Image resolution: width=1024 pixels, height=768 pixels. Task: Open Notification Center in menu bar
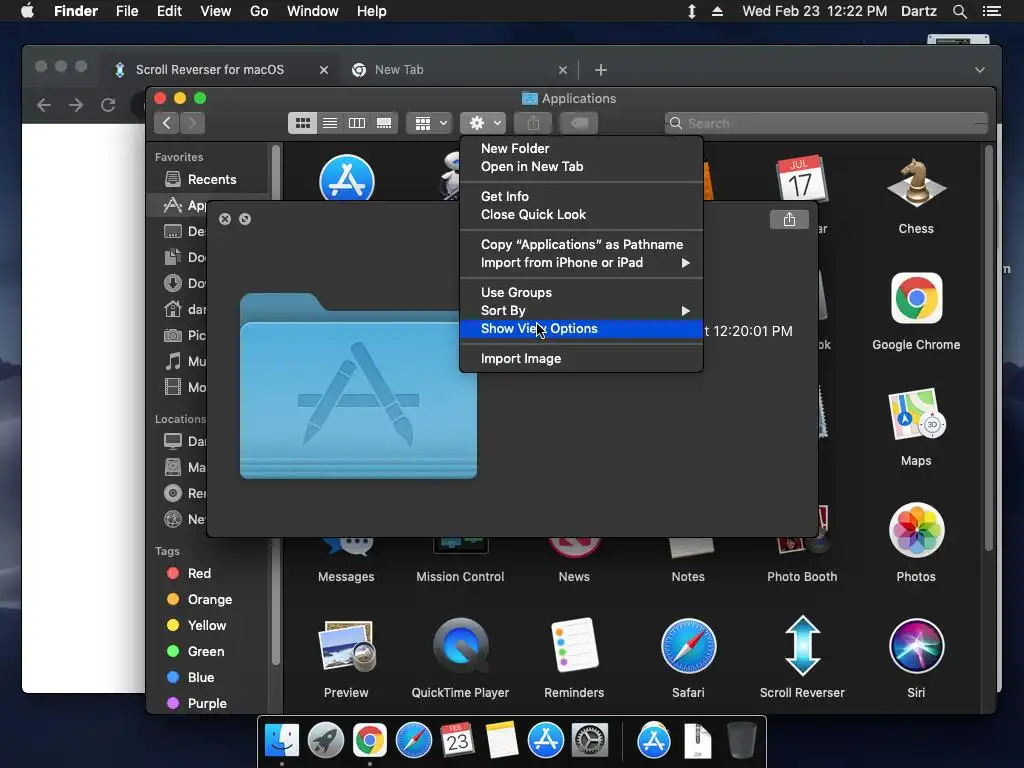point(991,11)
